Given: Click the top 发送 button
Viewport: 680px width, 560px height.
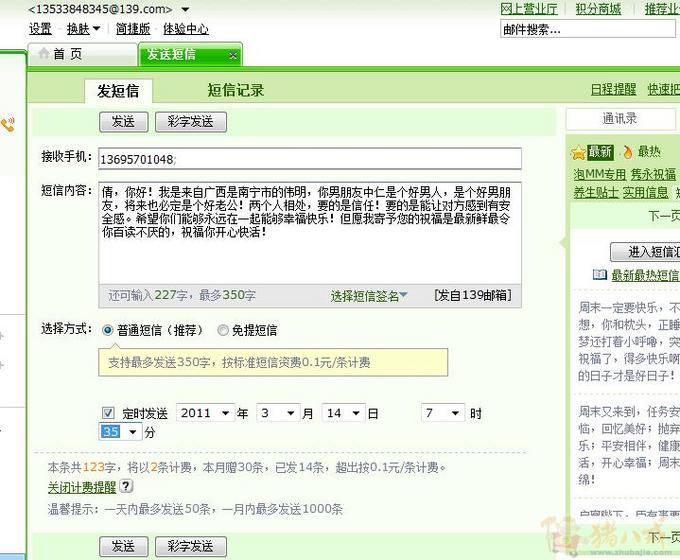Looking at the screenshot, I should 124,122.
